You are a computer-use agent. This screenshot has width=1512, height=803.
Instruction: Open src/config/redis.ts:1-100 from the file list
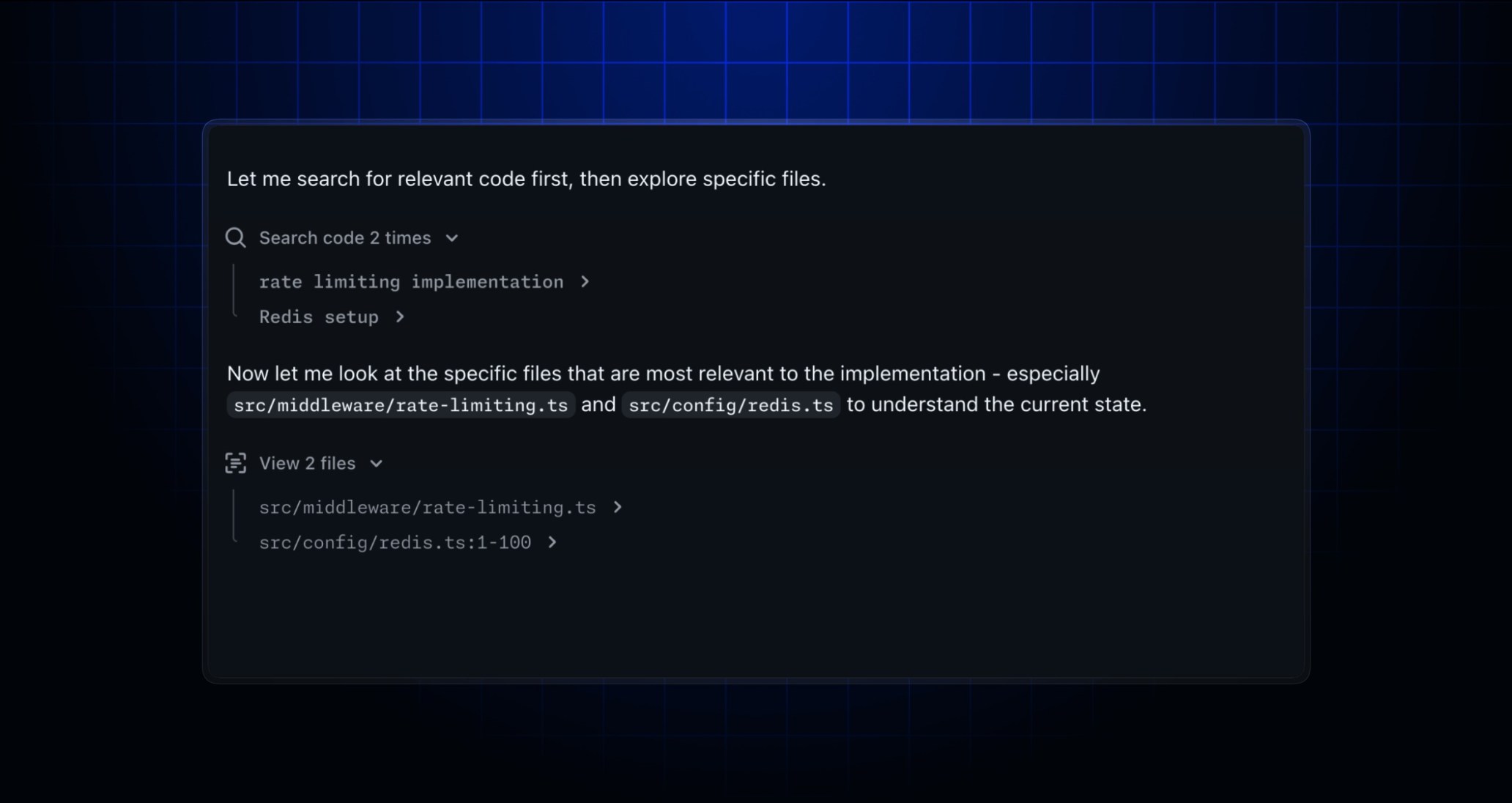point(394,542)
